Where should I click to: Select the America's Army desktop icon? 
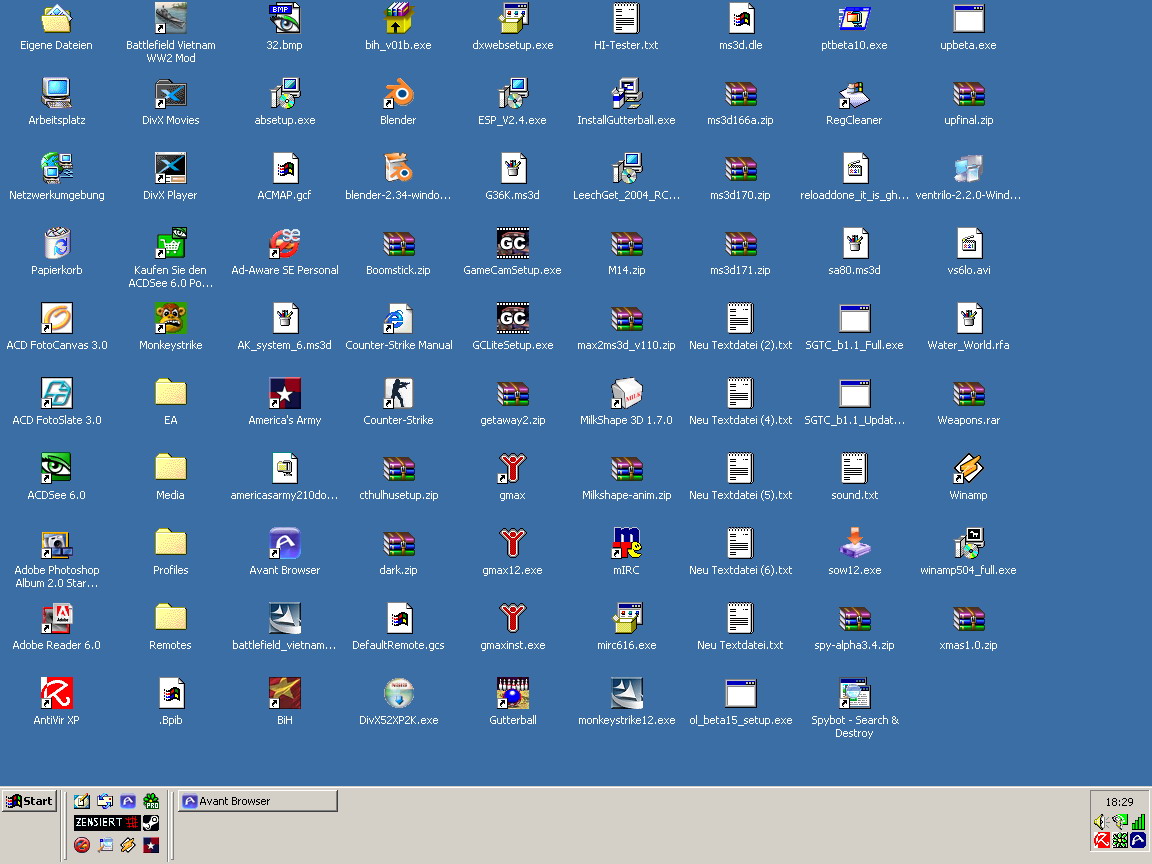coord(285,395)
